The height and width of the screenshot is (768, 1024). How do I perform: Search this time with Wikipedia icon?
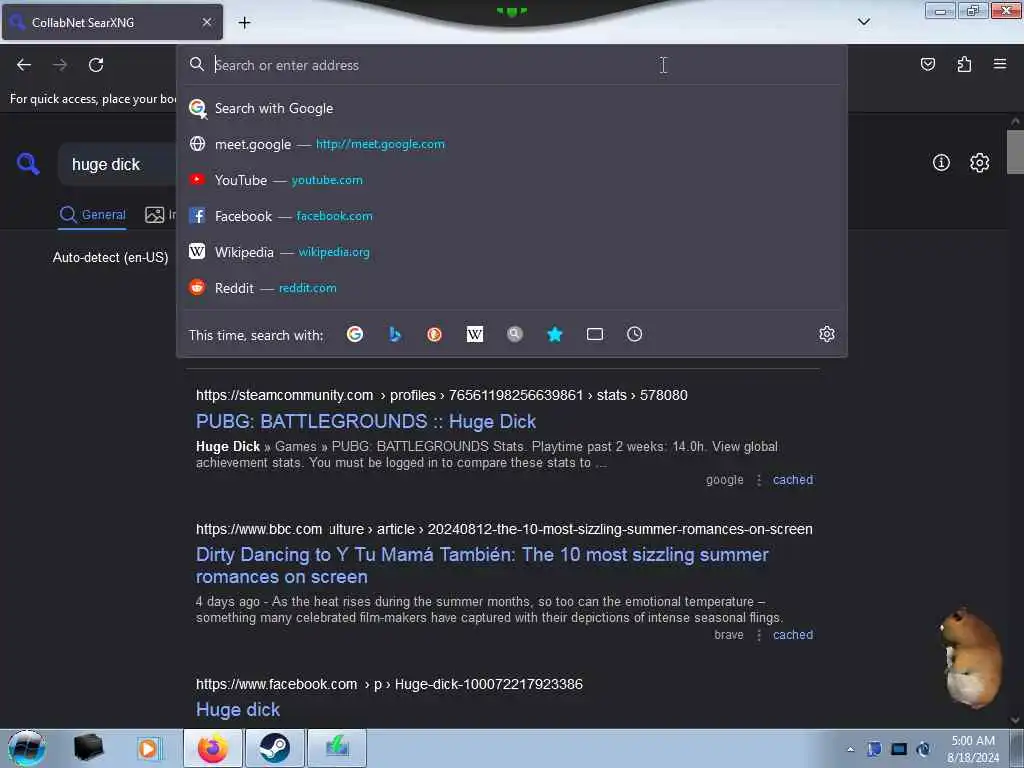point(475,334)
